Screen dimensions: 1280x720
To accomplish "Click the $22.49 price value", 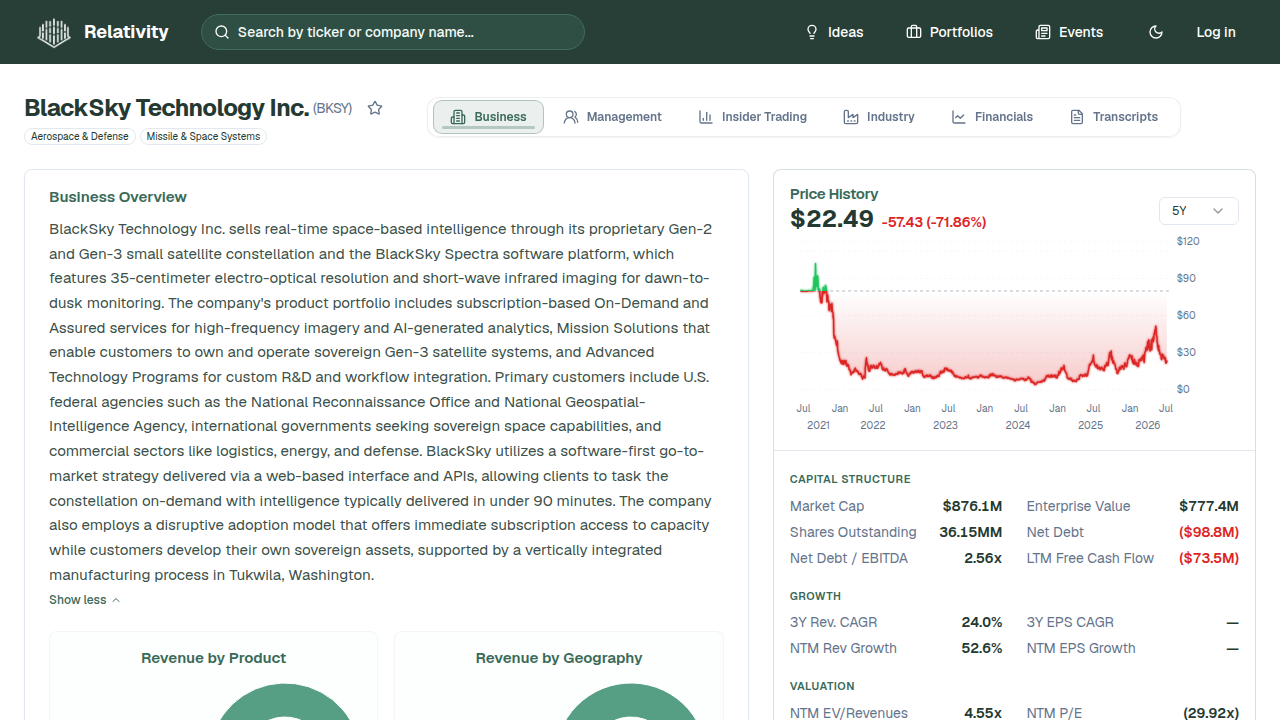I will pos(832,219).
